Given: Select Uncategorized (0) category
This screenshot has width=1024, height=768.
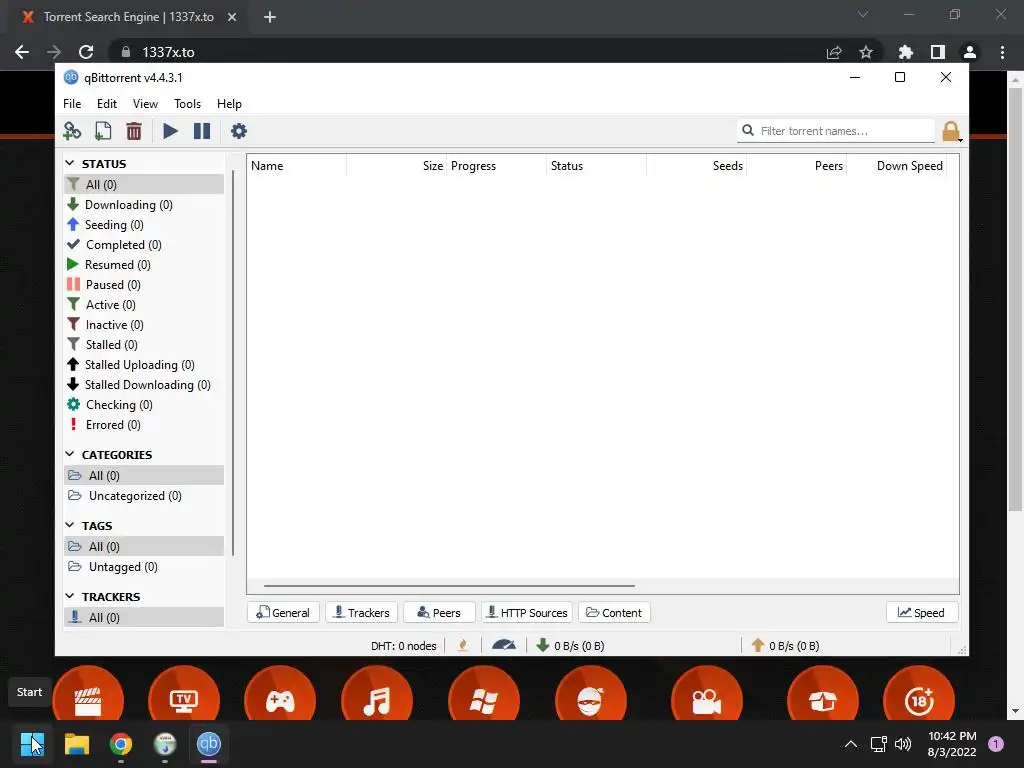Looking at the screenshot, I should tap(144, 496).
